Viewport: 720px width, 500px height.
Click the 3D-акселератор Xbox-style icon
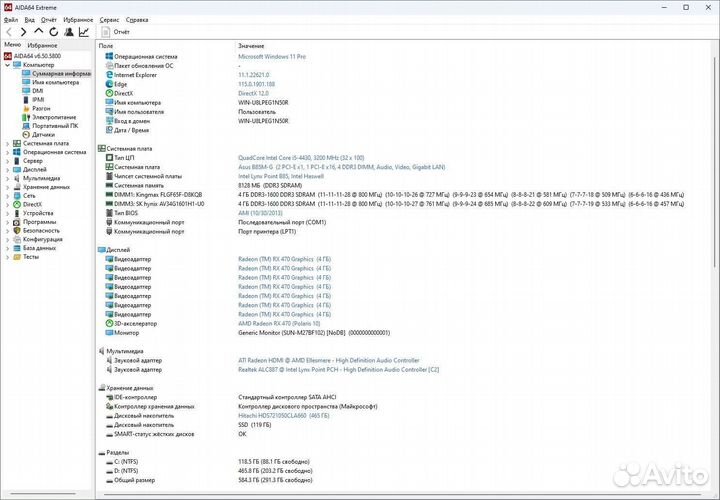coord(109,323)
